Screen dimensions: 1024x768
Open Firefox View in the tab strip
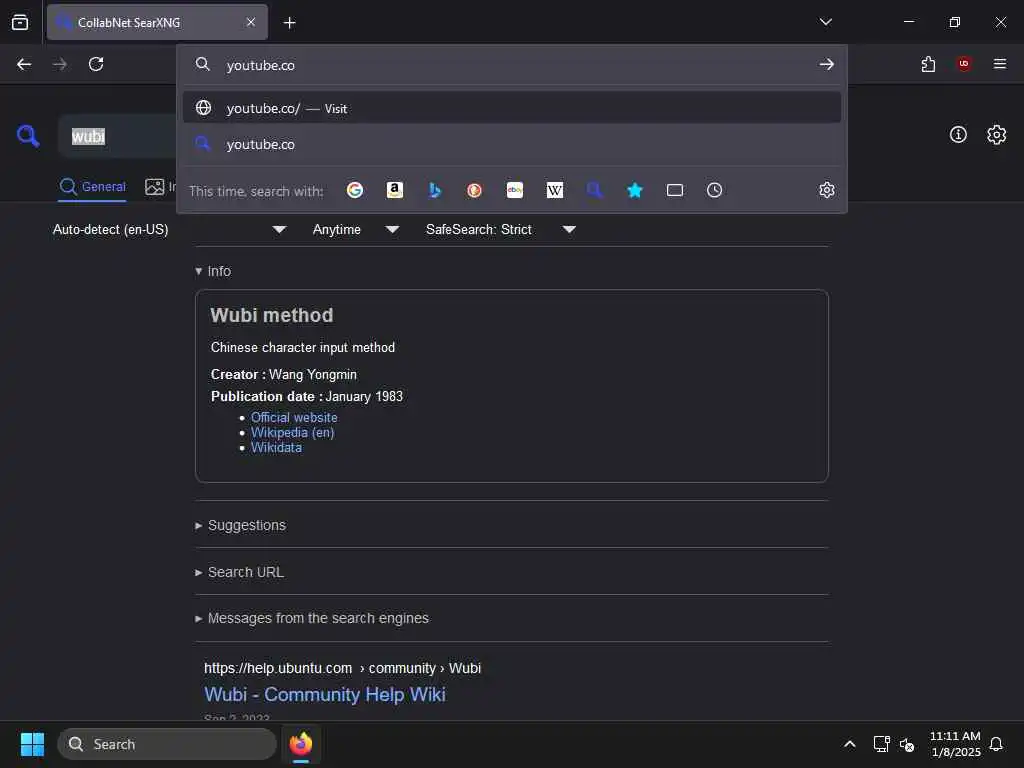20,22
